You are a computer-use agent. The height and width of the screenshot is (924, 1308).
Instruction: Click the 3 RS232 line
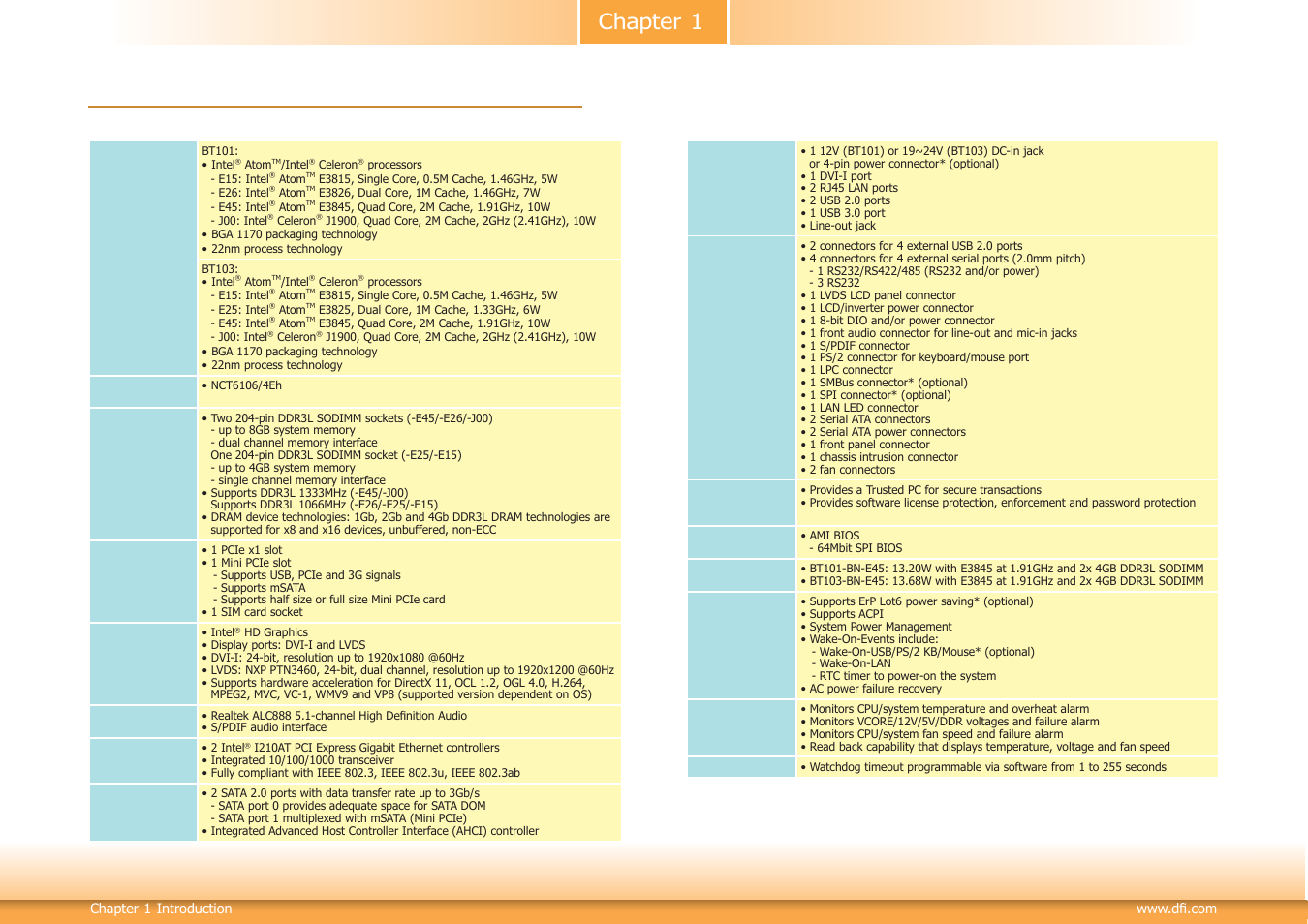click(834, 283)
